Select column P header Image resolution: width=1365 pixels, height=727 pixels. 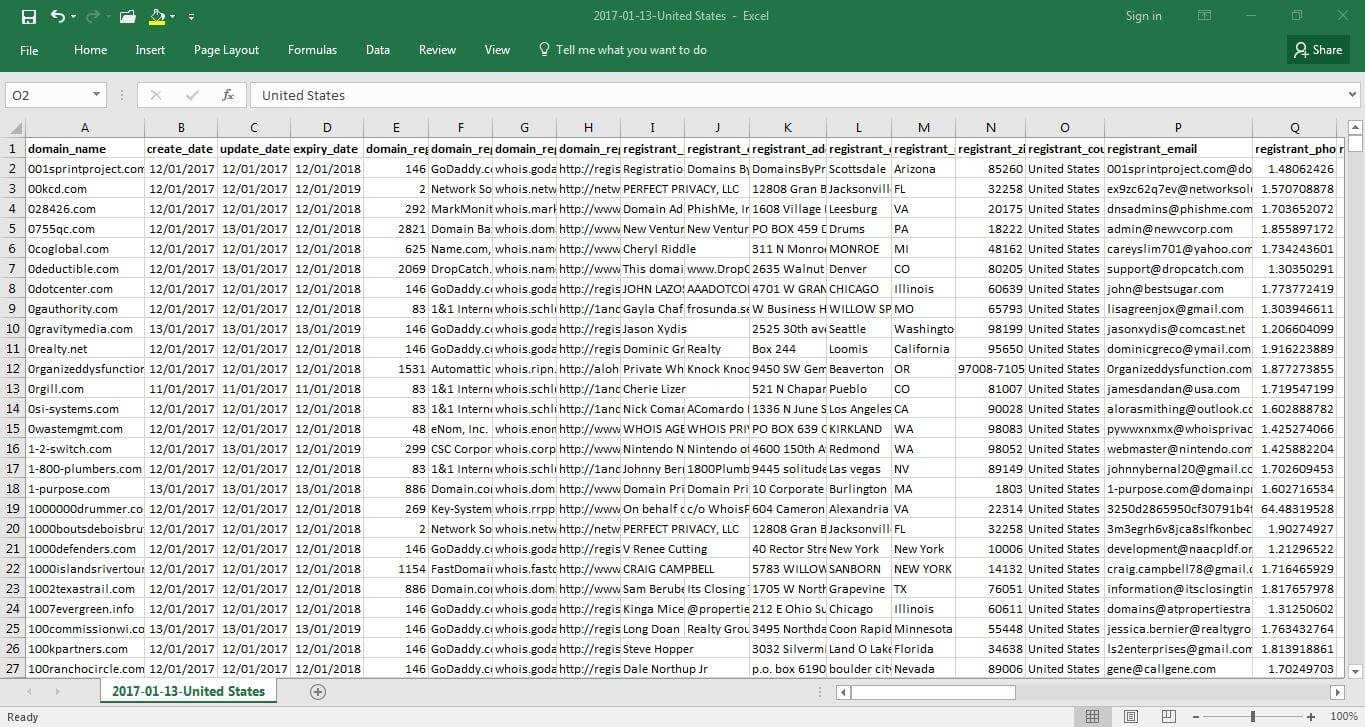click(x=1178, y=128)
